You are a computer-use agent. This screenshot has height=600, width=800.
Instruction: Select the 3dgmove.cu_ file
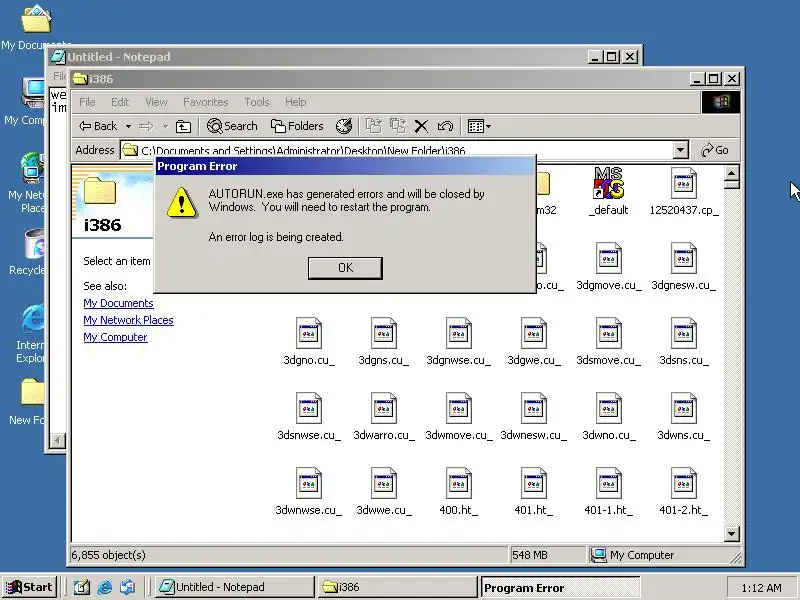608,267
